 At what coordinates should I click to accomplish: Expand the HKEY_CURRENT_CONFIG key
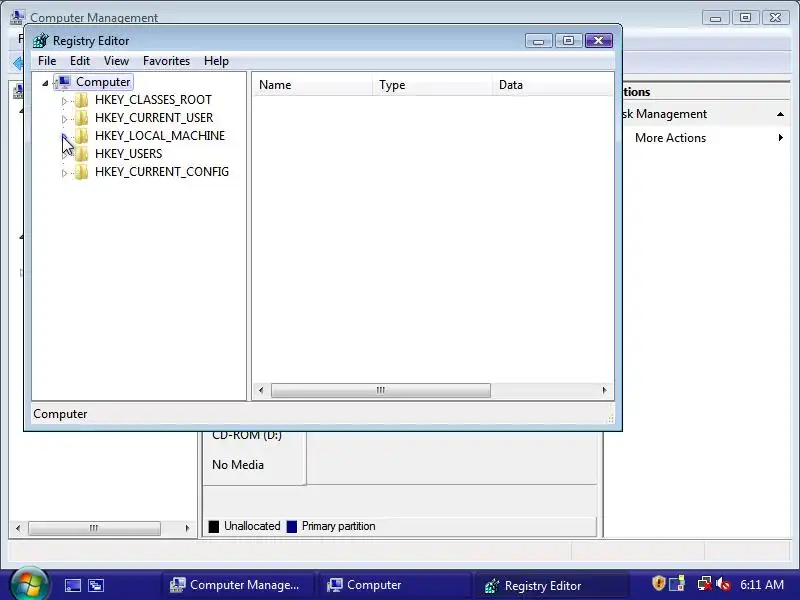tap(64, 173)
